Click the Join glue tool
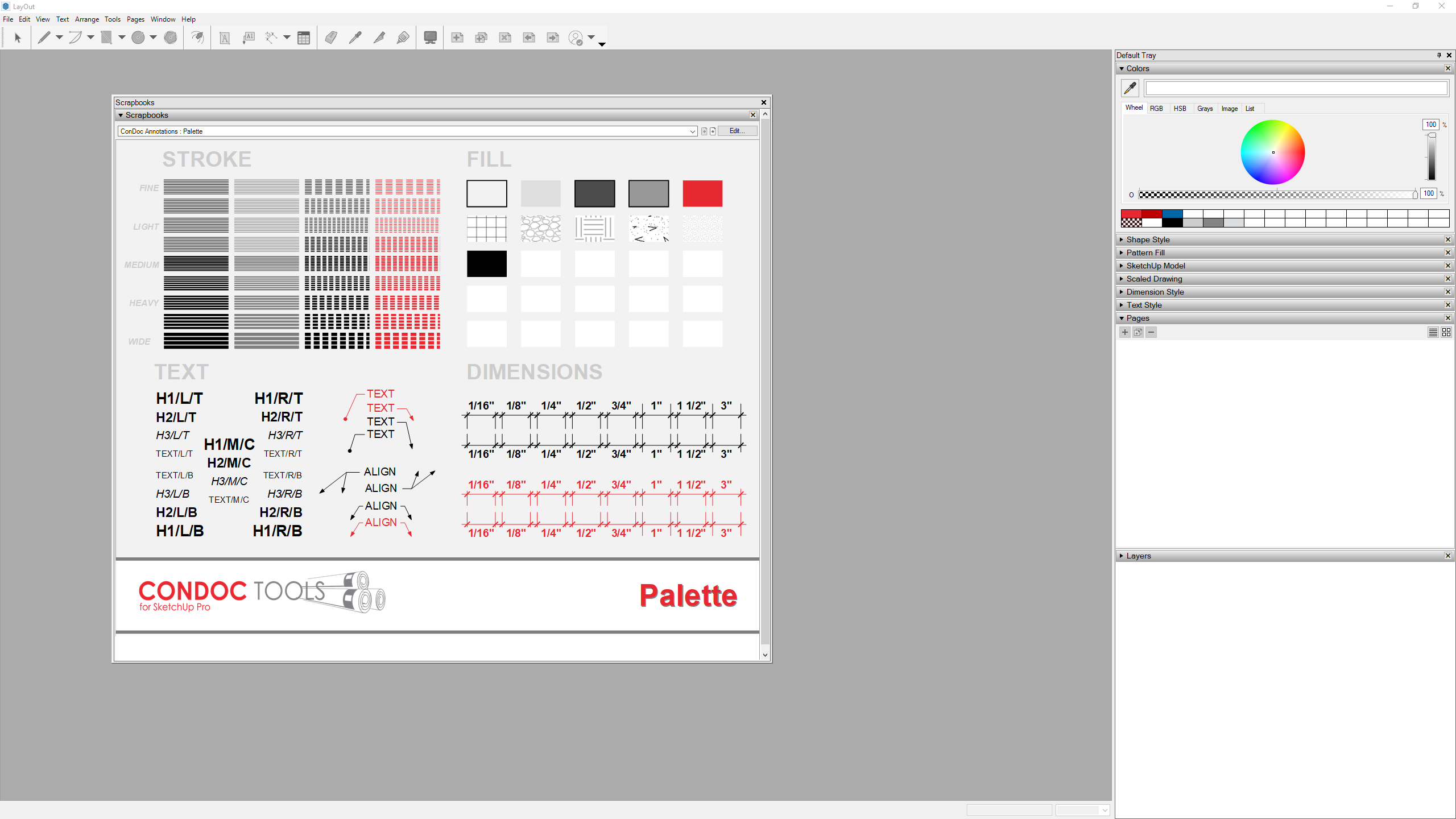1456x819 pixels. click(x=403, y=38)
